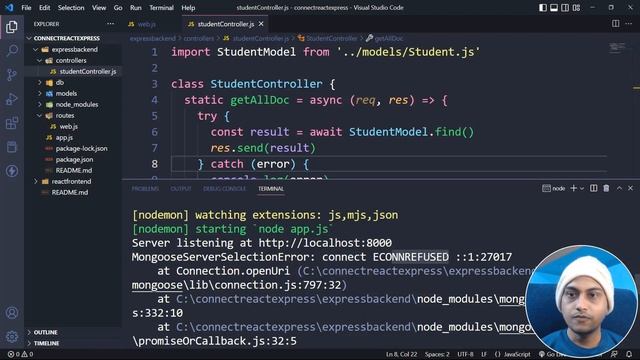Open the Thunder Client lightning icon
Screen dimensions: 640x360
[12, 171]
